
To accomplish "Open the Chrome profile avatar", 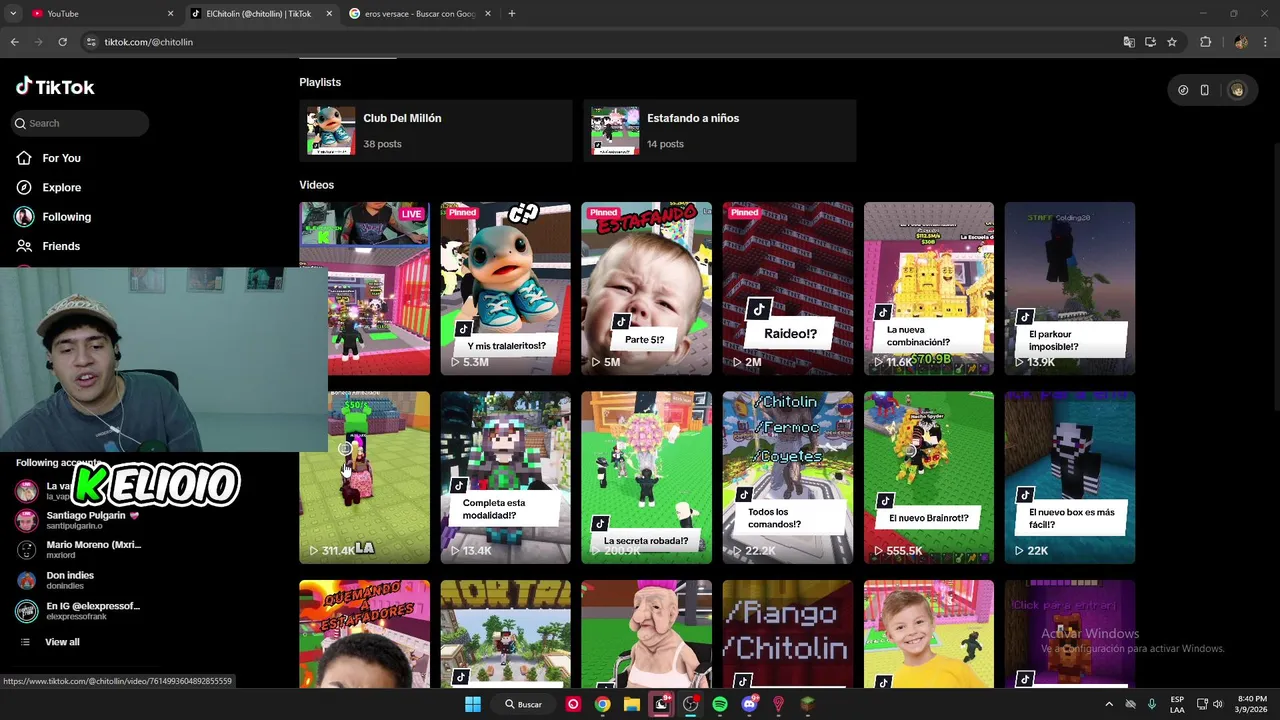I will [x=1241, y=42].
